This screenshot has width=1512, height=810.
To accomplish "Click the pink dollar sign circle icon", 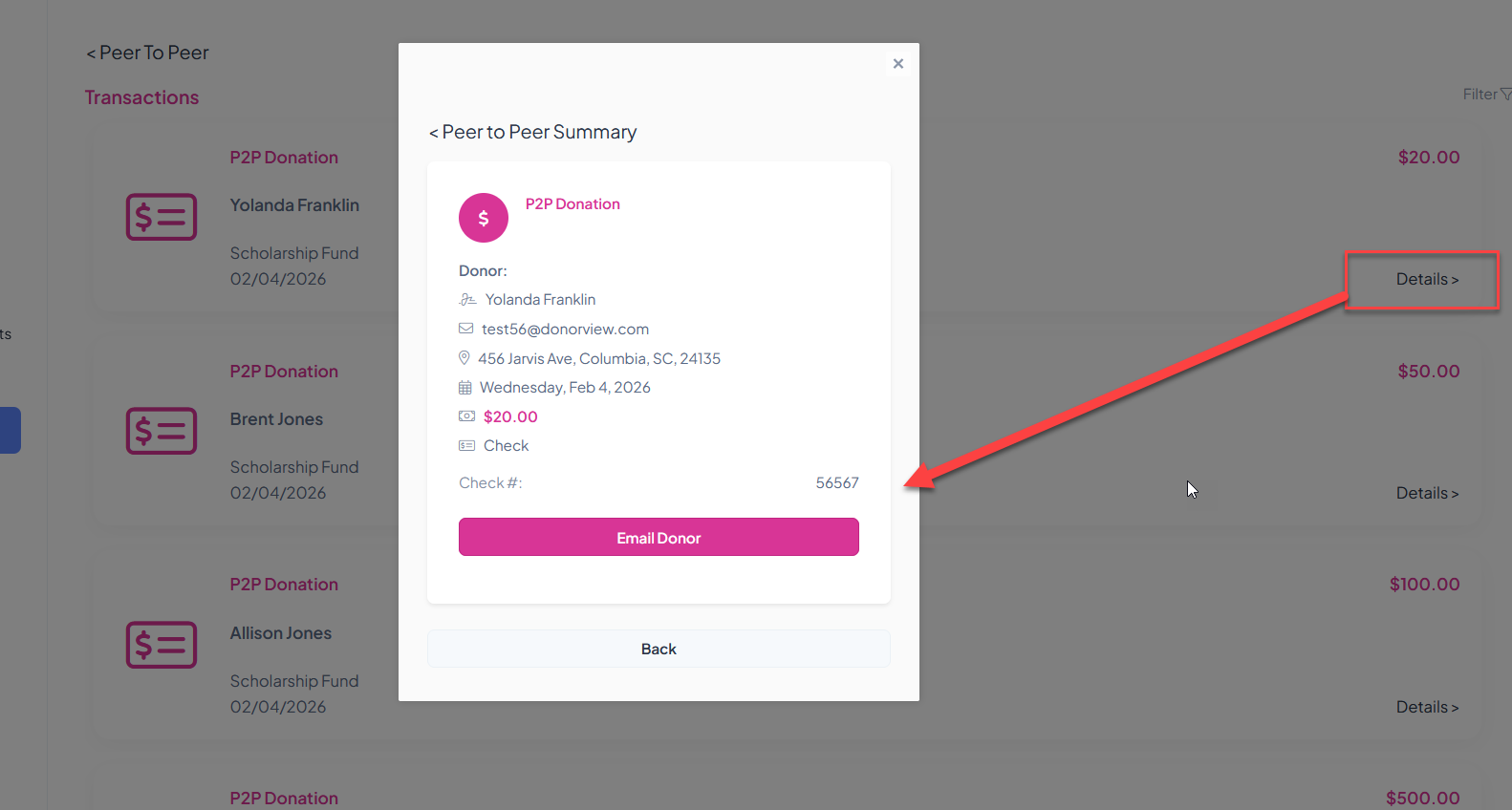I will [x=484, y=218].
